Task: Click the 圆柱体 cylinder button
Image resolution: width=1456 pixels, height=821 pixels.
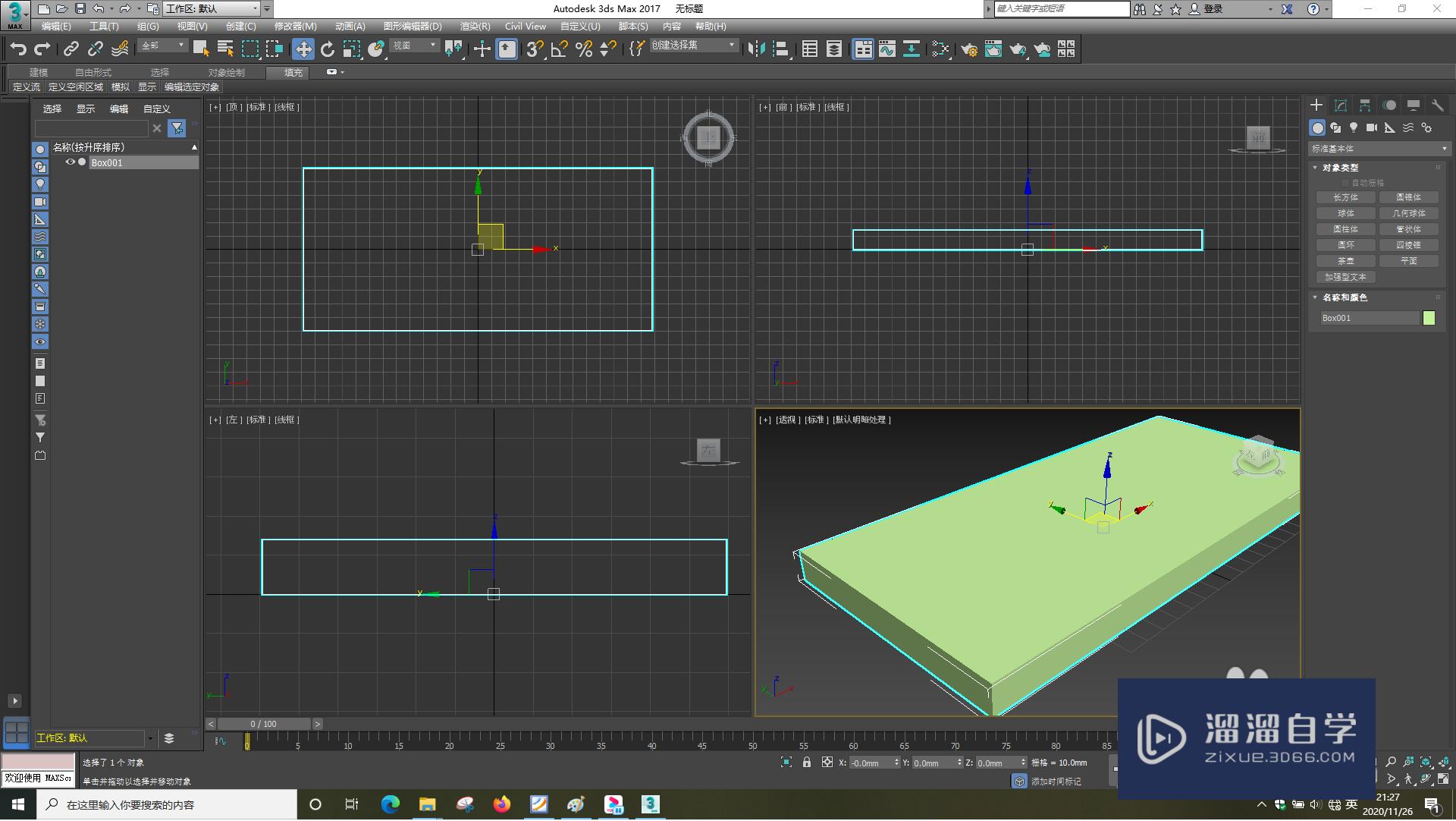Action: [x=1346, y=229]
